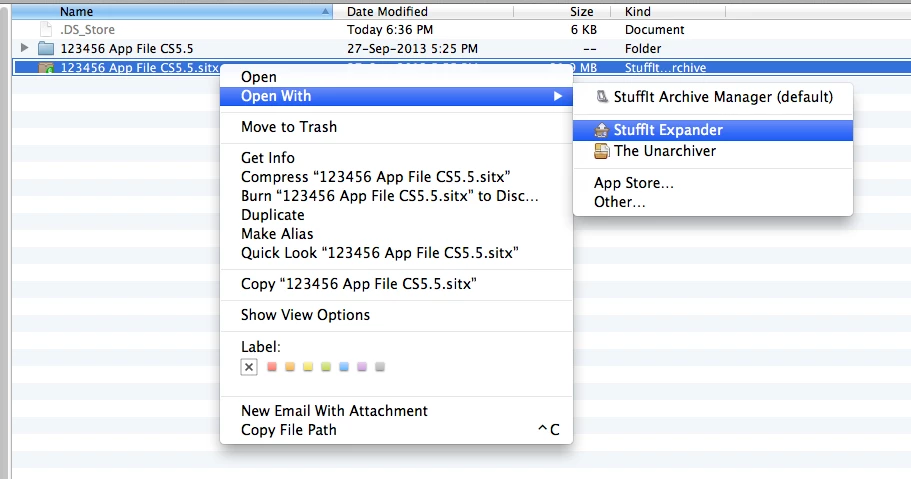Click the "Folder" kind cell
The height and width of the screenshot is (479, 911).
(643, 48)
